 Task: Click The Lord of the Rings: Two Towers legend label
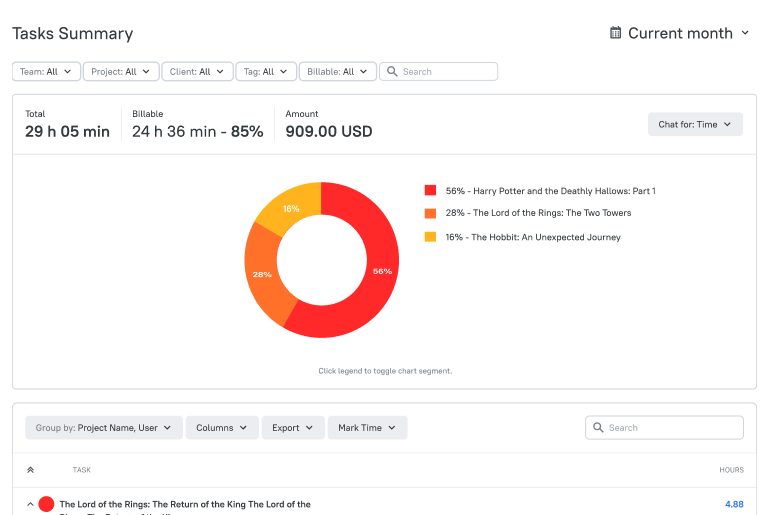pos(538,213)
